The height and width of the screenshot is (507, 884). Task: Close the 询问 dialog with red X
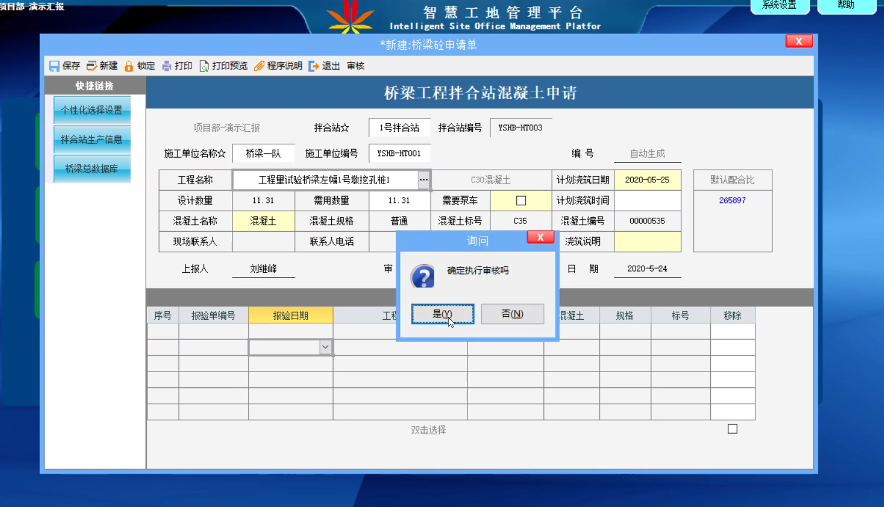[x=539, y=238]
